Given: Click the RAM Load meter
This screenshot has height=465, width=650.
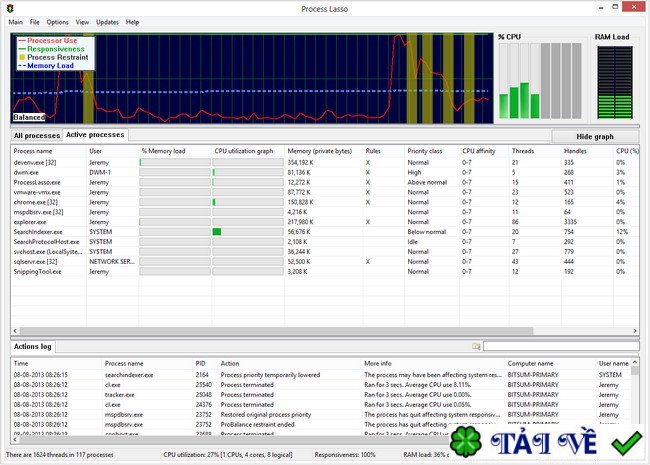Looking at the screenshot, I should [611, 83].
